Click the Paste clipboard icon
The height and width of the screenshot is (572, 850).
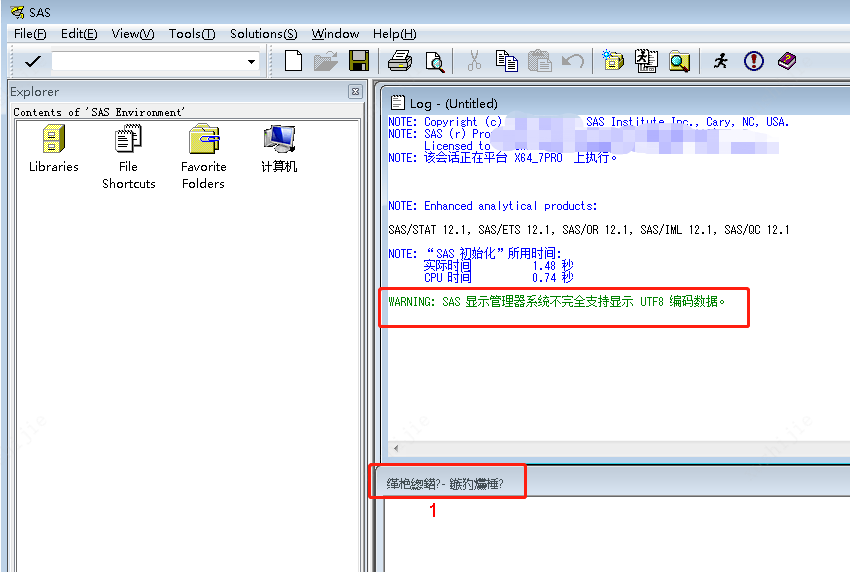coord(539,61)
